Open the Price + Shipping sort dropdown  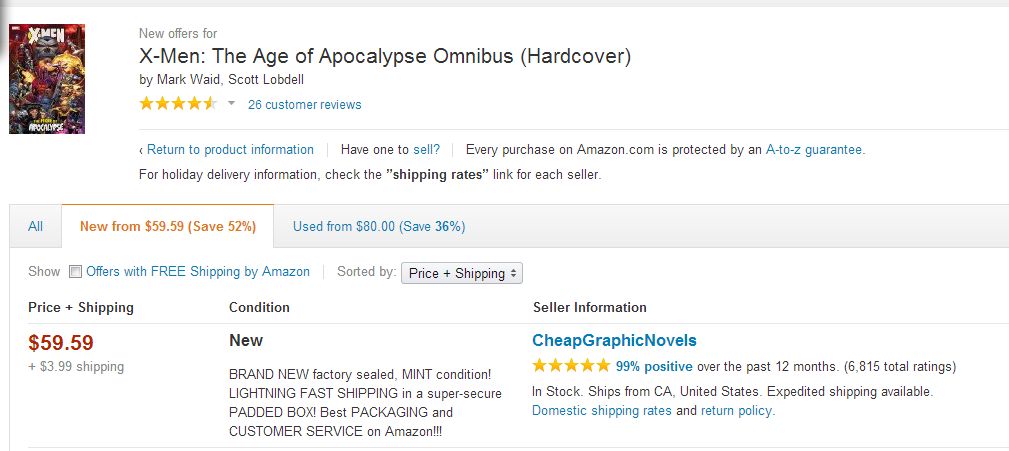tap(461, 273)
